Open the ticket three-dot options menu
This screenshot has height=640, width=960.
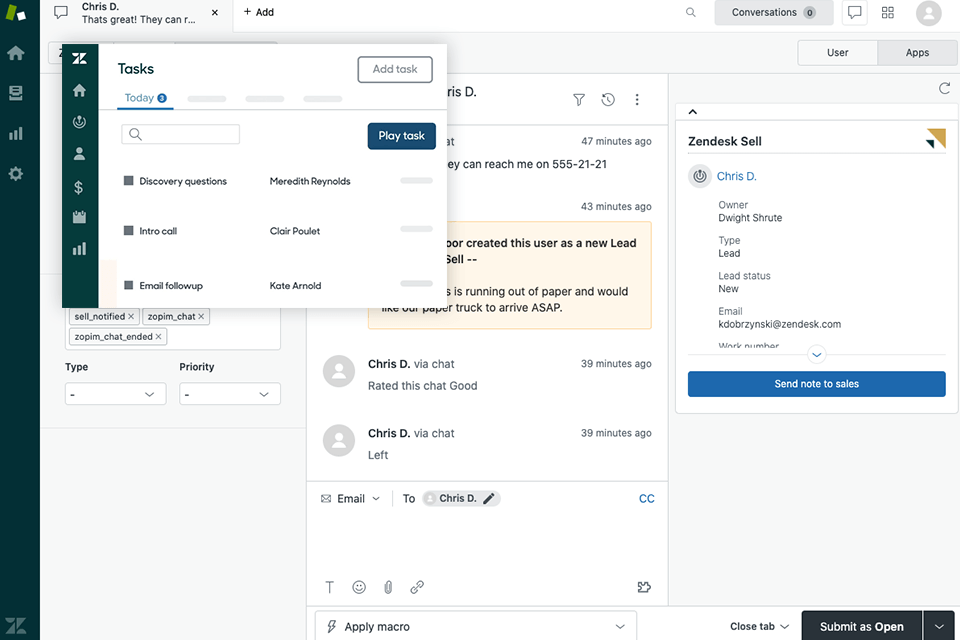click(637, 99)
